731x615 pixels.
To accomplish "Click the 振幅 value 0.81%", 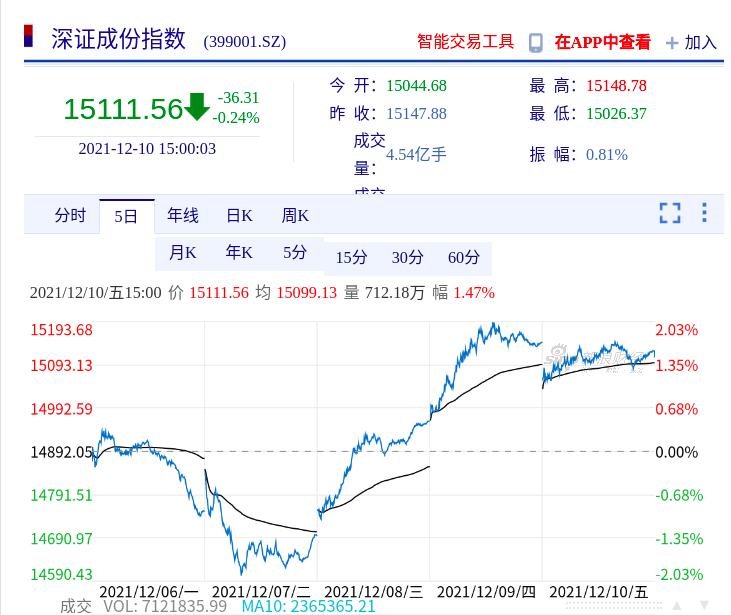I will pos(607,154).
